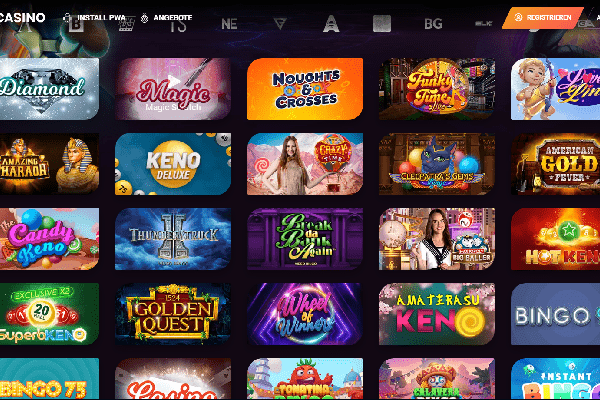Open the Noughts & Crosses game tile

[305, 89]
